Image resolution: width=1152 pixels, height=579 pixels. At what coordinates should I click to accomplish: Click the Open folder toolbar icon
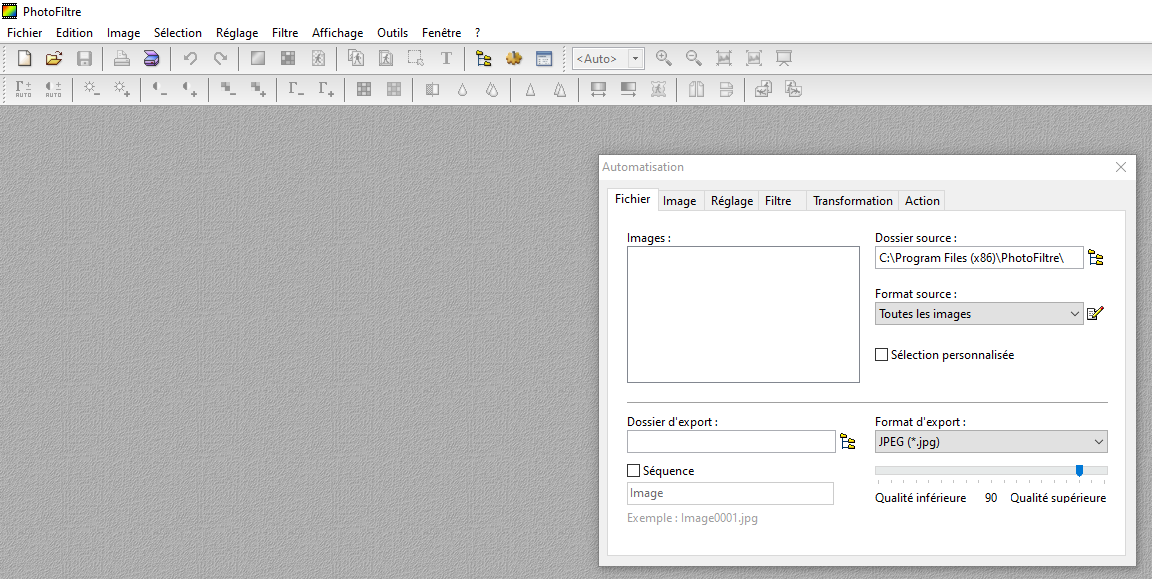point(54,59)
